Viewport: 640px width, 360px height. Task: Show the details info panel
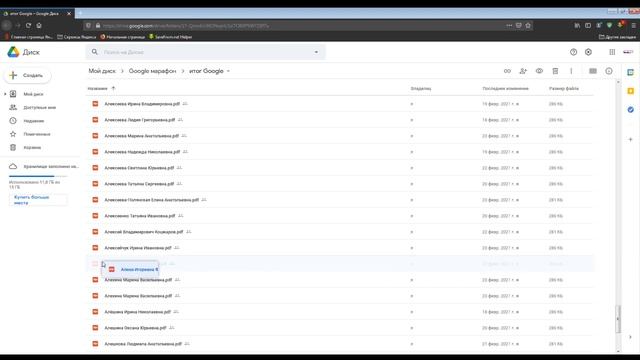(609, 71)
